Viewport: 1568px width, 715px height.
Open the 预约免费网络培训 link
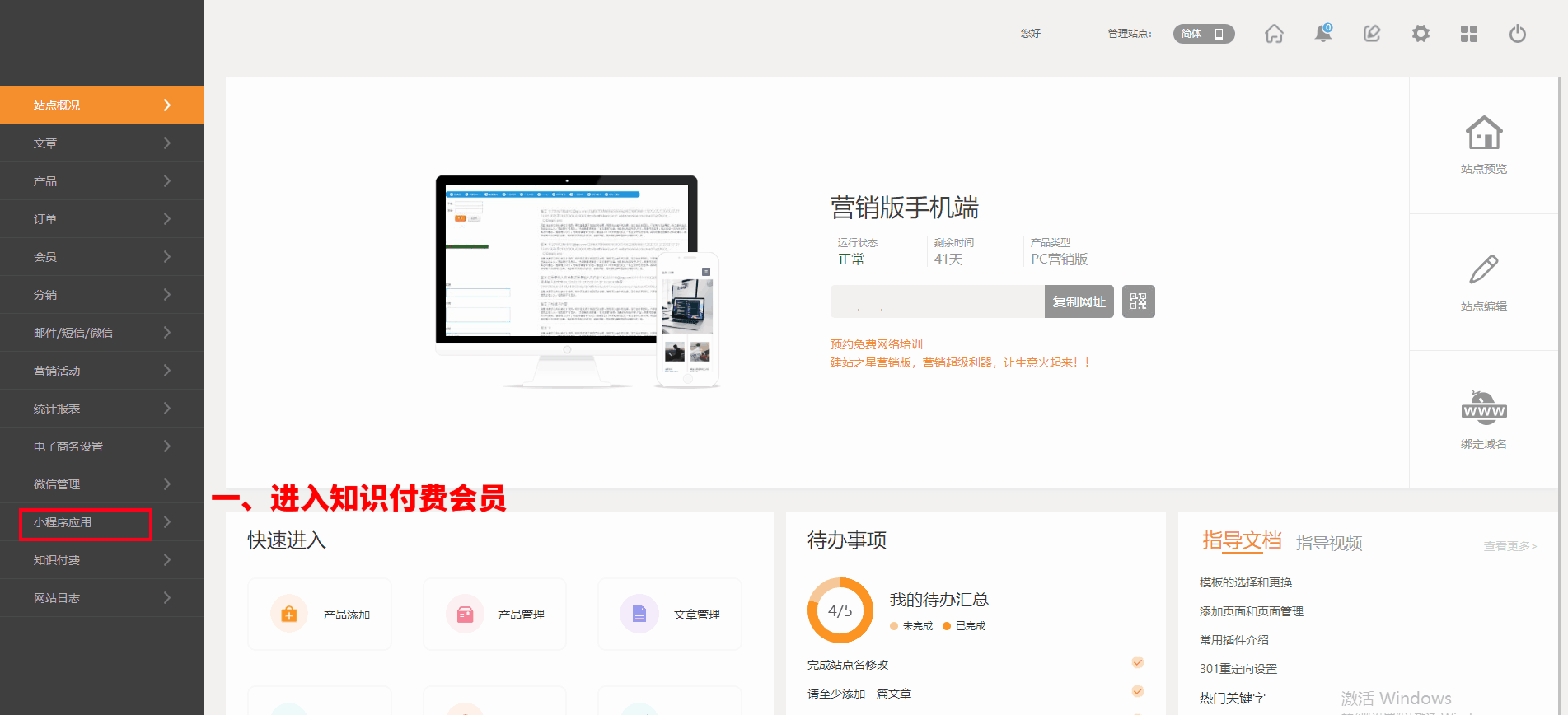coord(876,344)
